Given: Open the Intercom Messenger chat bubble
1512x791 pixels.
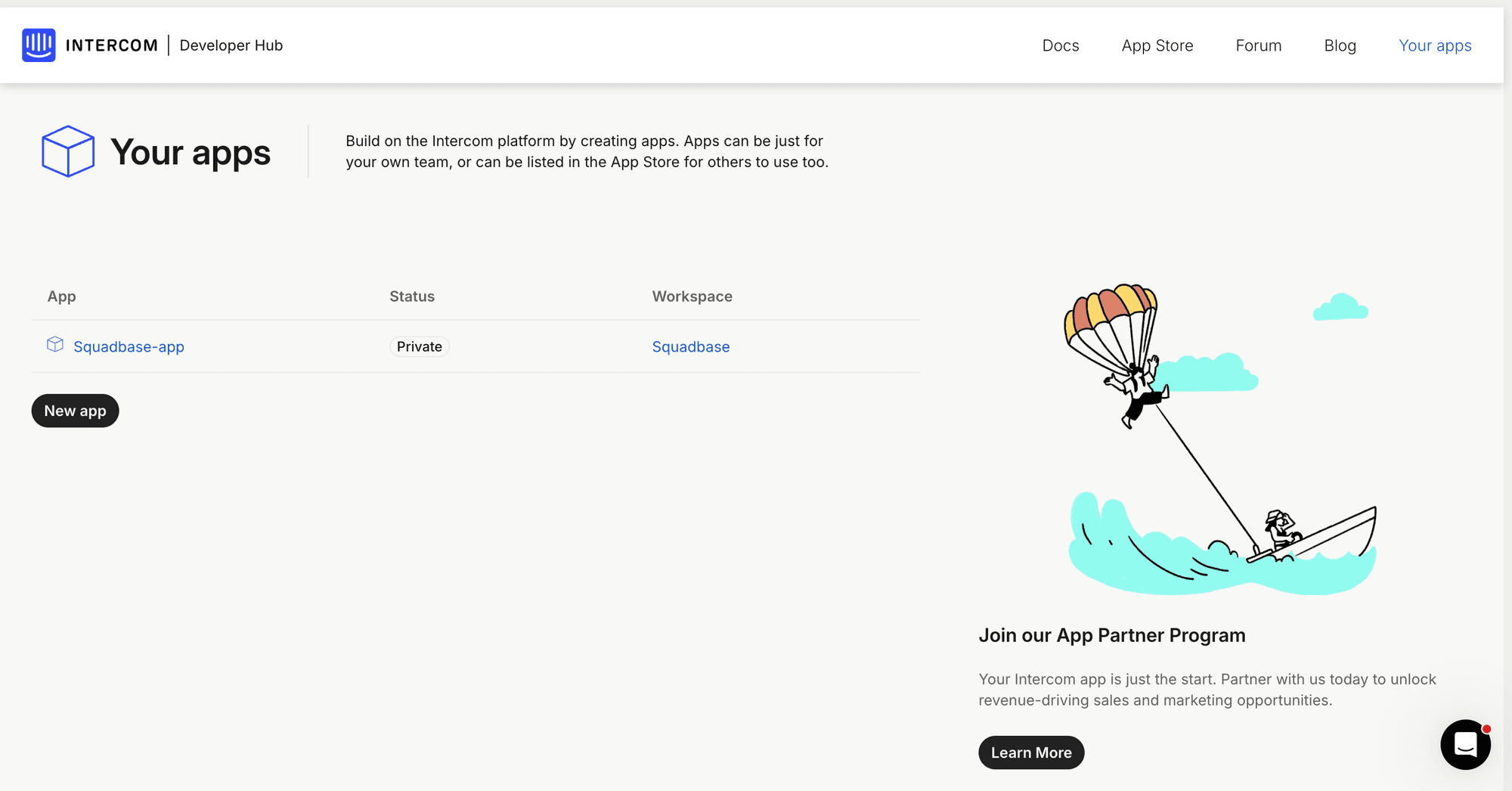Looking at the screenshot, I should (x=1465, y=745).
